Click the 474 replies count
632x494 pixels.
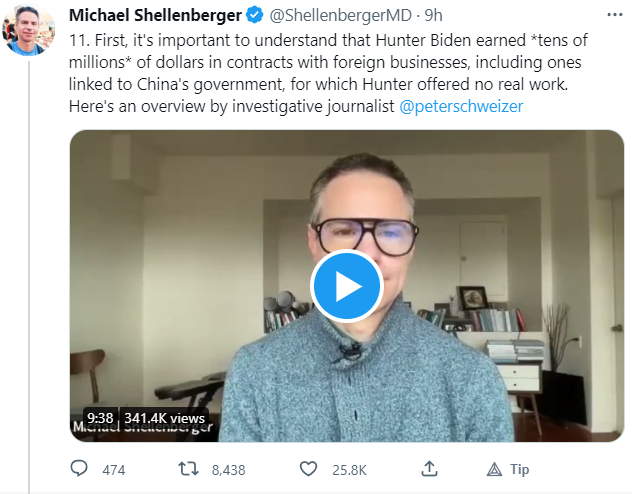tap(114, 470)
